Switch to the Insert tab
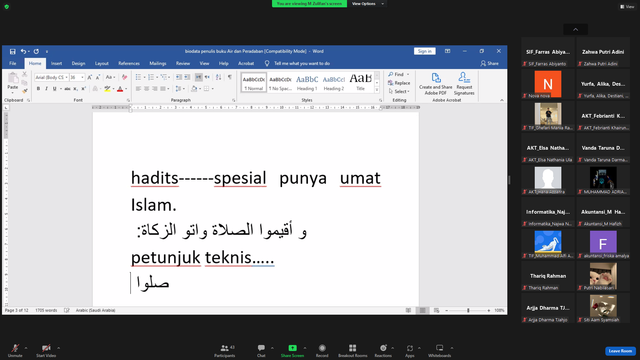 coord(57,63)
